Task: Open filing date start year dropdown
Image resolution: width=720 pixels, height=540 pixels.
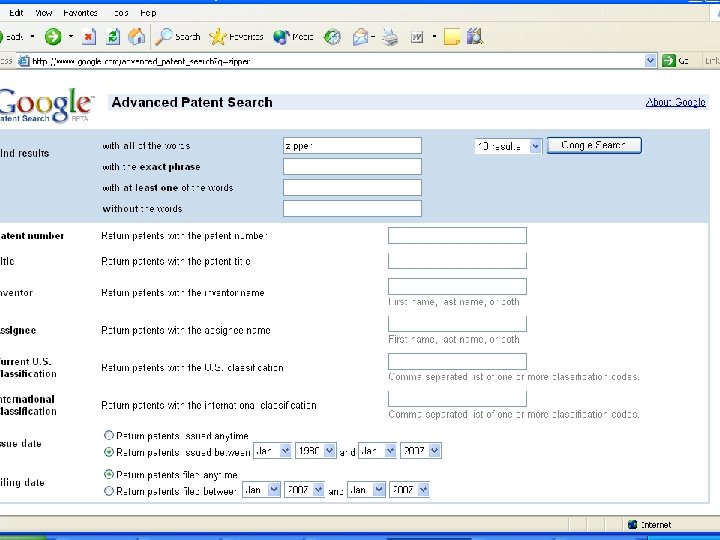Action: [x=304, y=490]
